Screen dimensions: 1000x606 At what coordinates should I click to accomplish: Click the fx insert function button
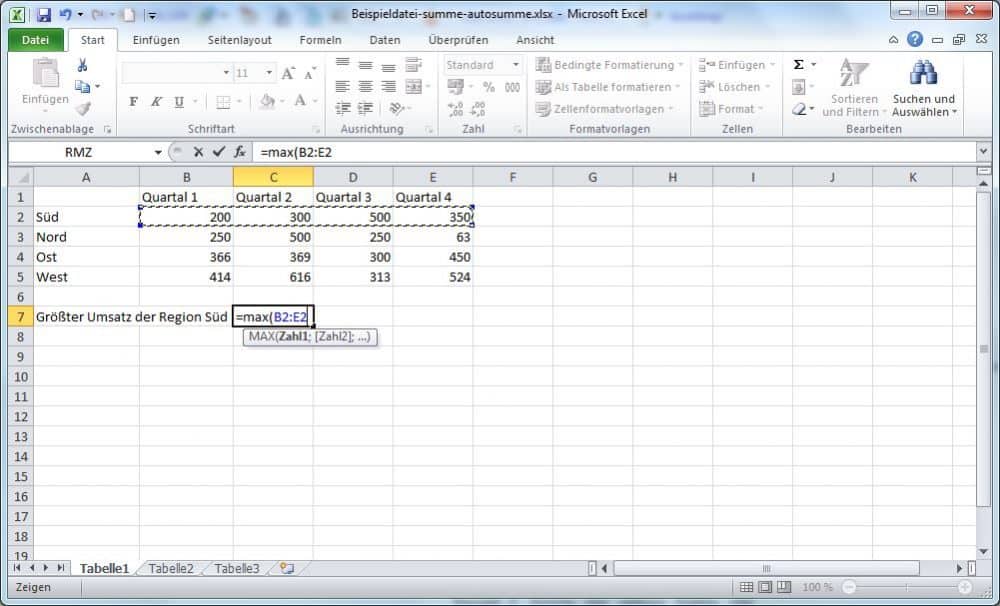(x=240, y=152)
